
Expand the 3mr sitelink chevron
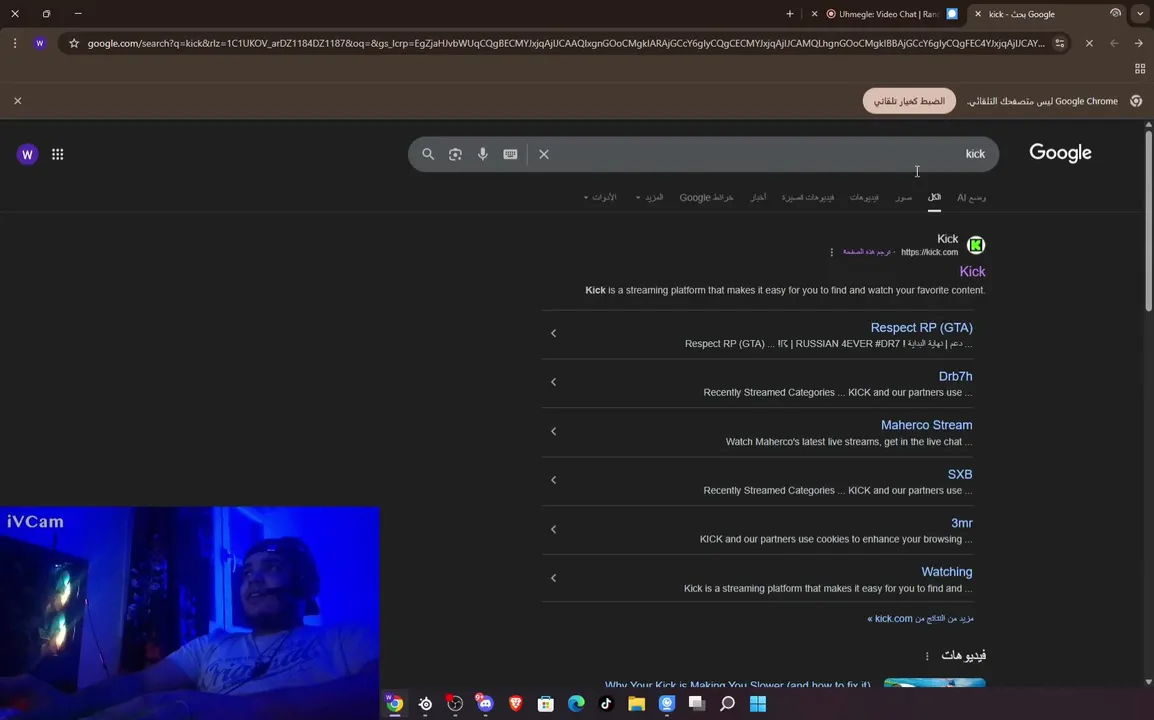553,529
